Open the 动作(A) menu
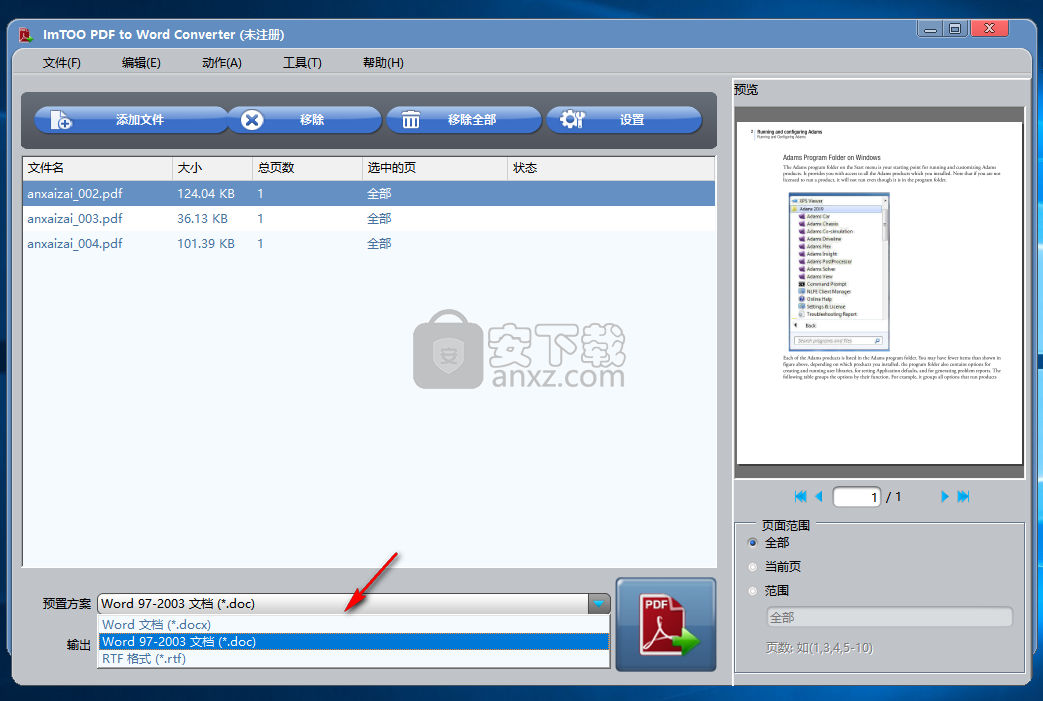1043x701 pixels. 222,63
